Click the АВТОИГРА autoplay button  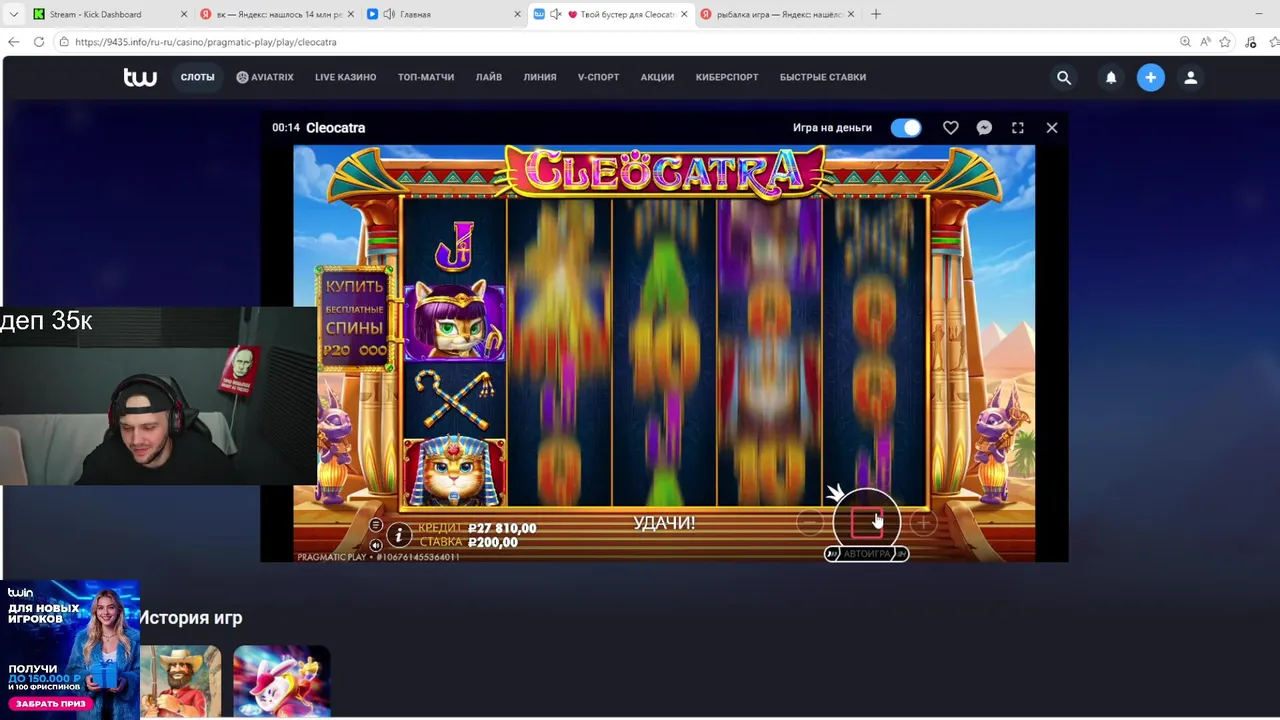pyautogui.click(x=866, y=554)
